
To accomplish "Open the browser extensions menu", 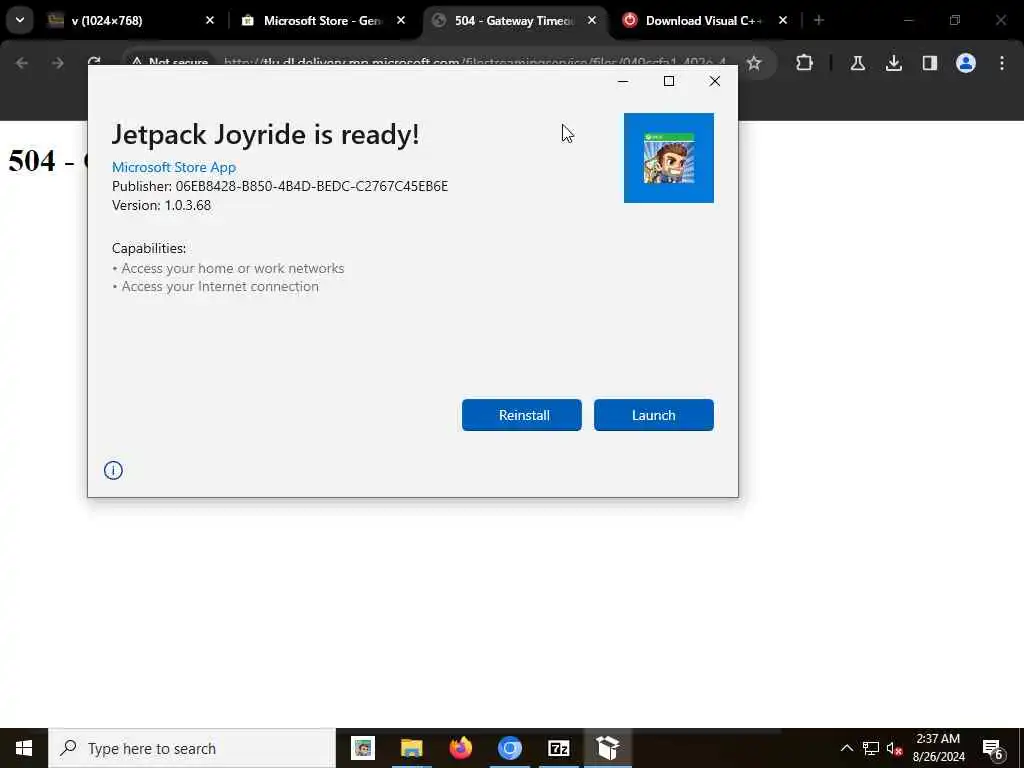I will tap(805, 63).
